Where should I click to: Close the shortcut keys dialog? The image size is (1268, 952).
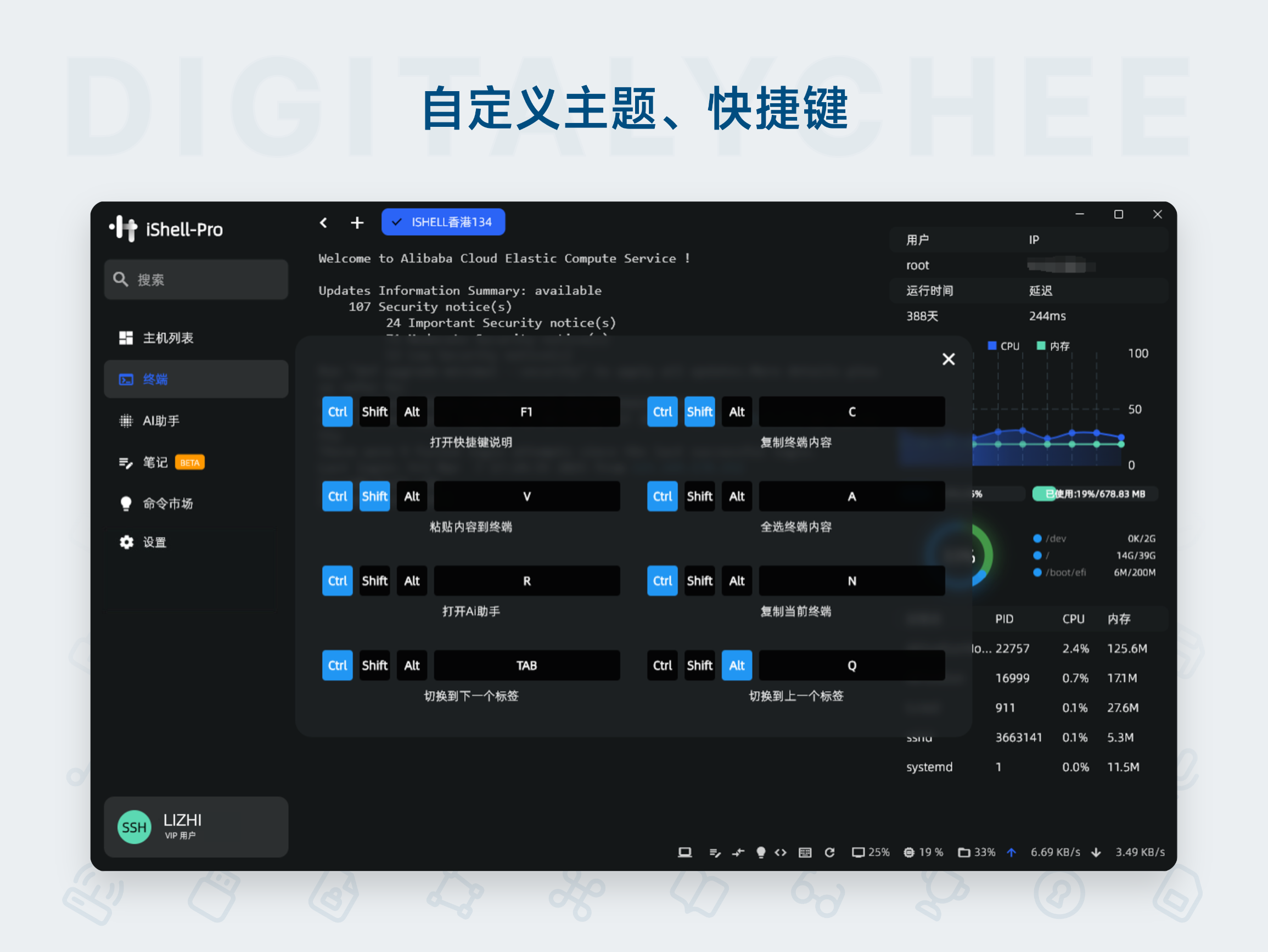pyautogui.click(x=948, y=359)
